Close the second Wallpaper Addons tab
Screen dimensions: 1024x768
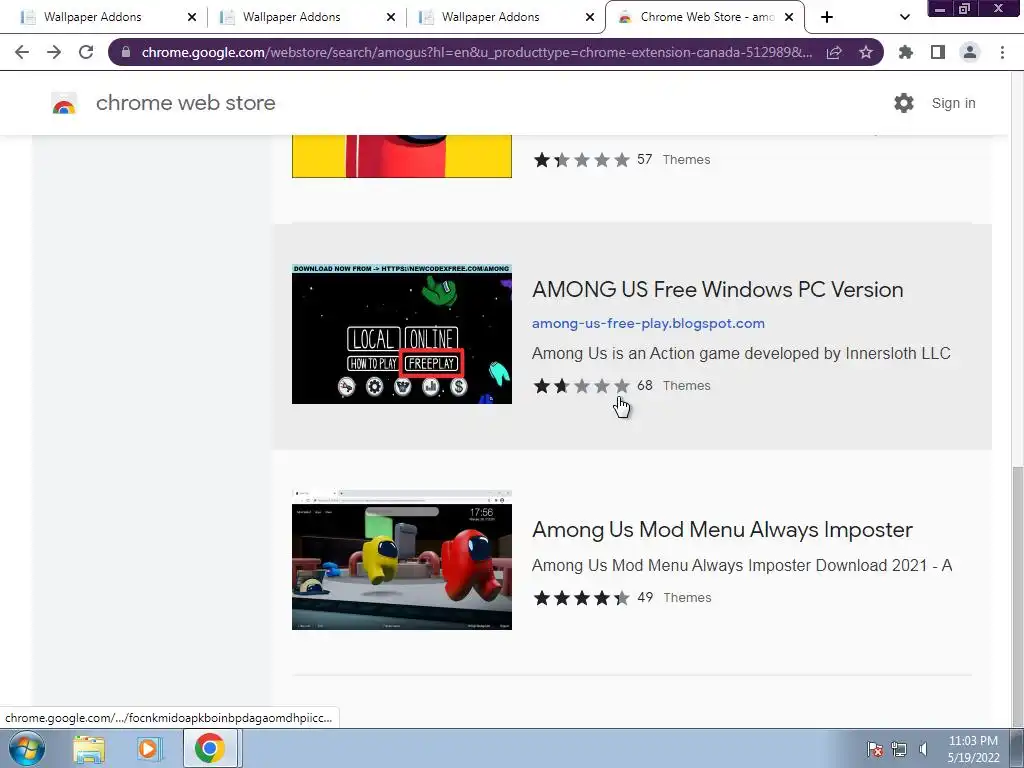coord(391,17)
